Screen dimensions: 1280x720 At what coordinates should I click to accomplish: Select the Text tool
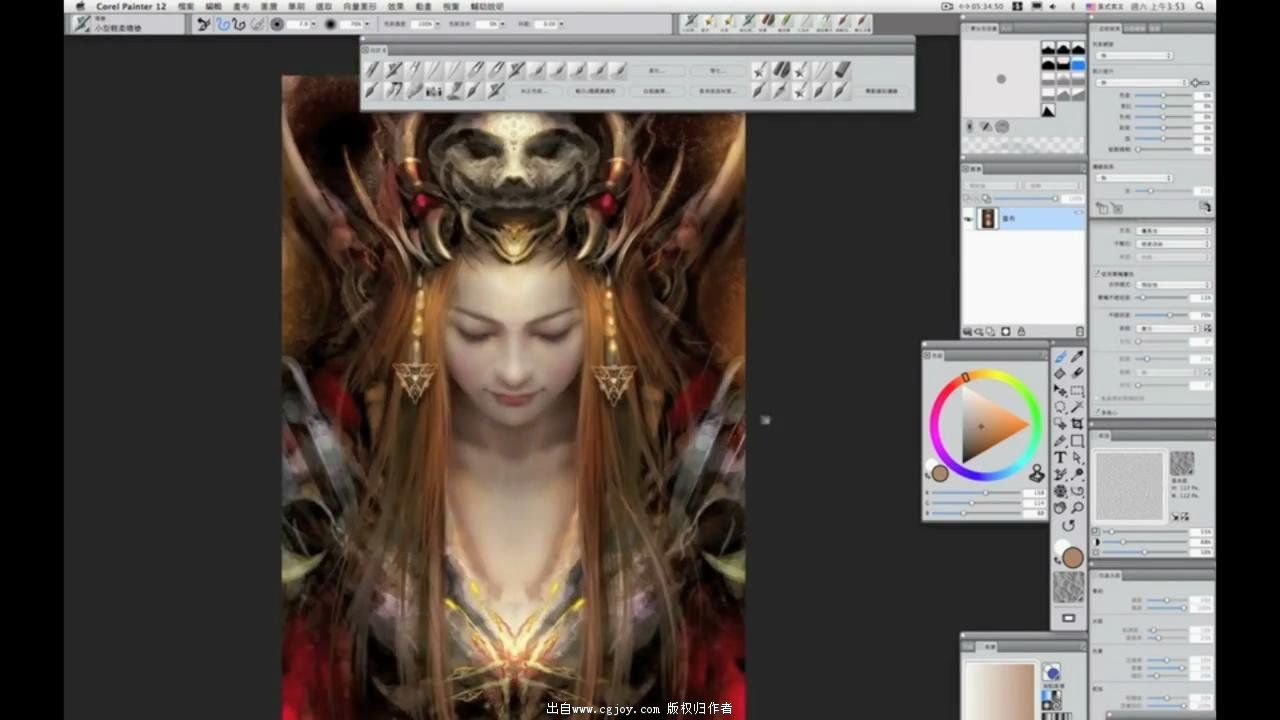pyautogui.click(x=1060, y=458)
